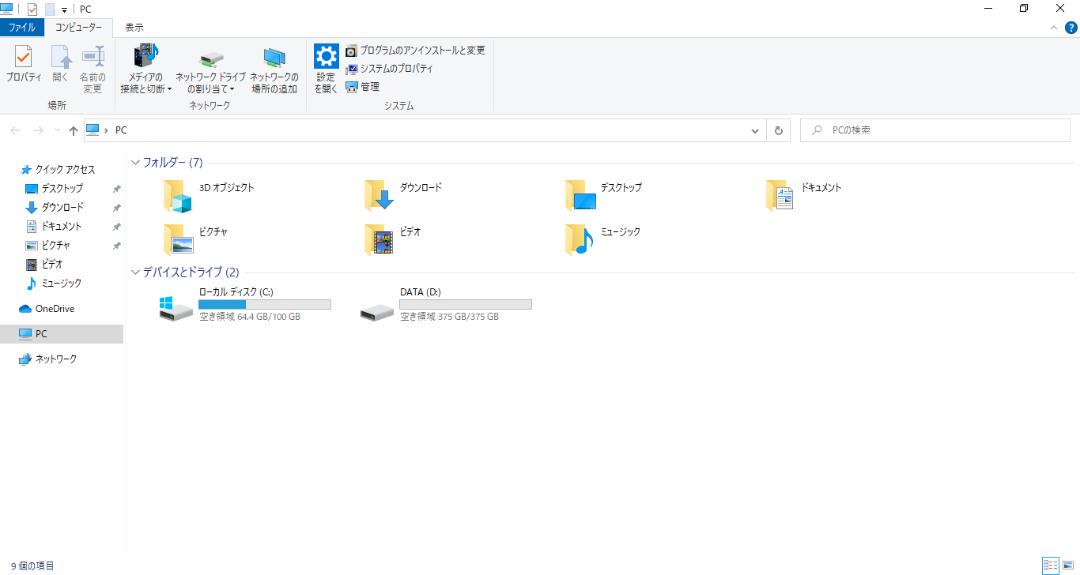Unpin ダウンロード via its pin icon
The height and width of the screenshot is (575, 1080).
tap(116, 208)
